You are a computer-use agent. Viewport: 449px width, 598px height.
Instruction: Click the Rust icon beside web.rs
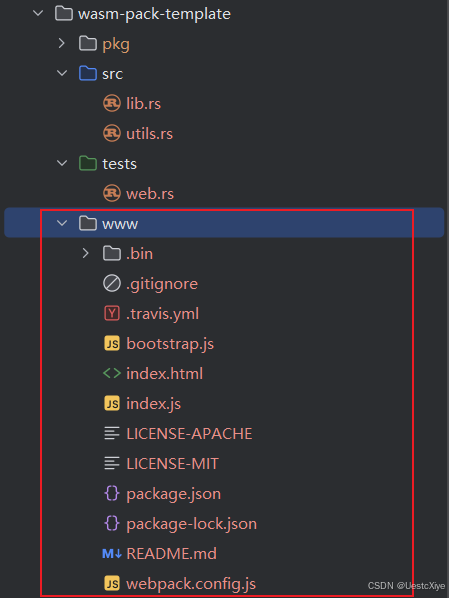click(x=112, y=193)
